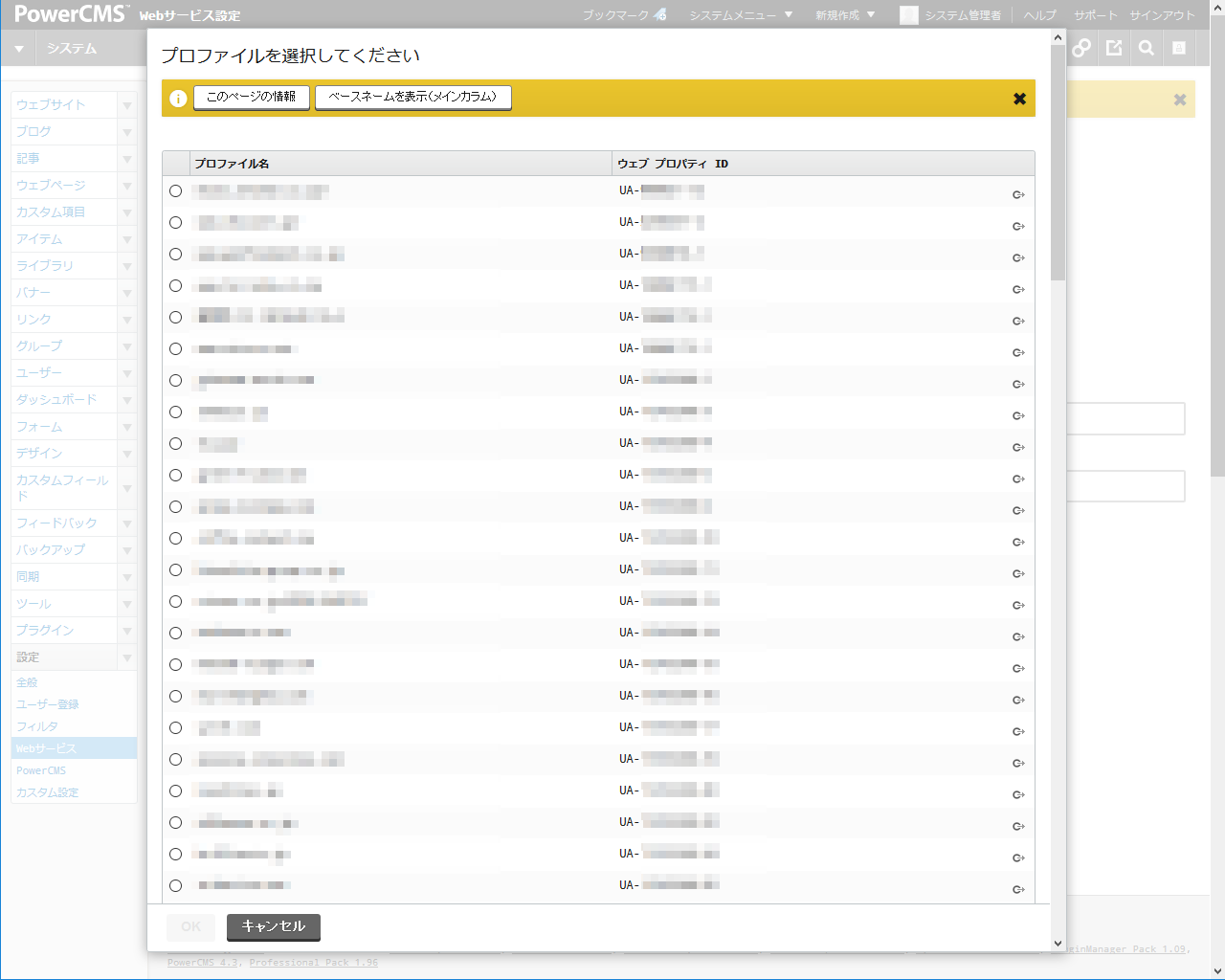The height and width of the screenshot is (980, 1225).
Task: Click the PowerCMS logo
Action: click(71, 14)
